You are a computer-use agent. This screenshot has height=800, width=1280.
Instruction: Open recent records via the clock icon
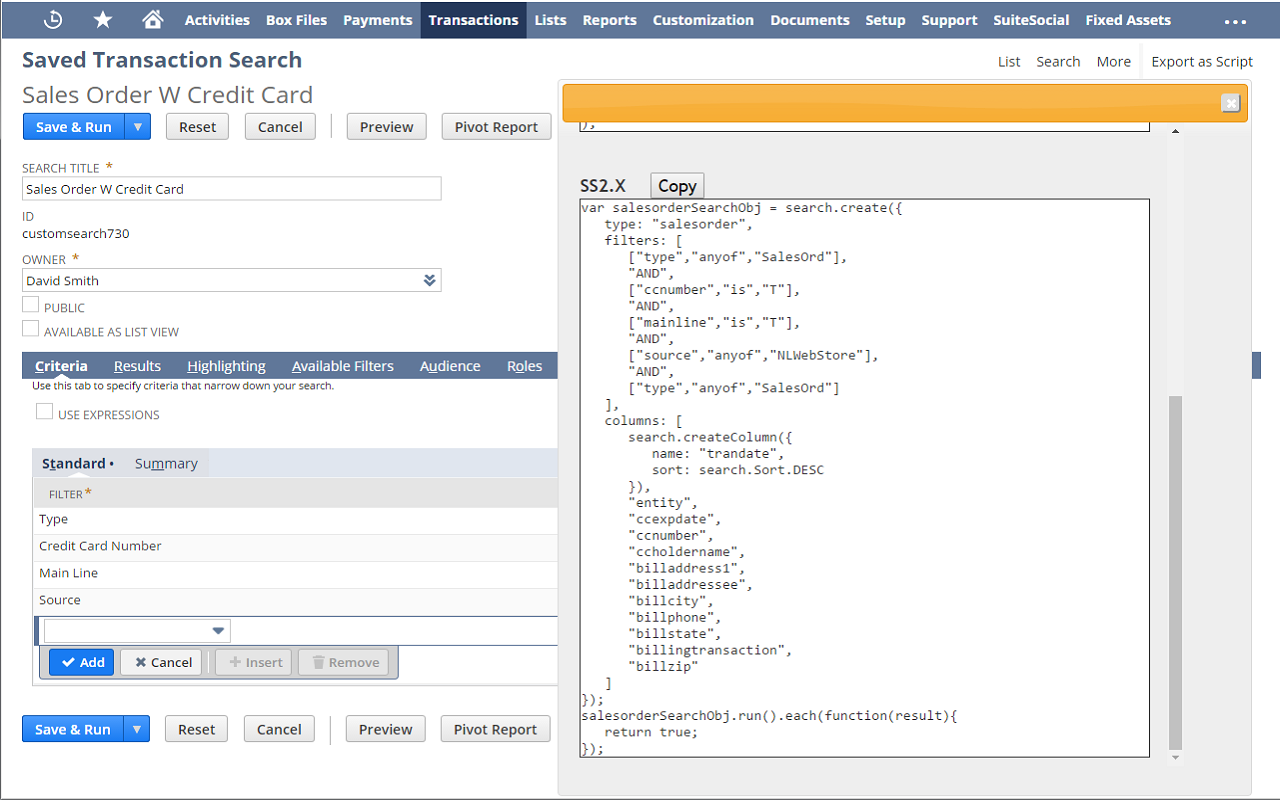[x=52, y=19]
